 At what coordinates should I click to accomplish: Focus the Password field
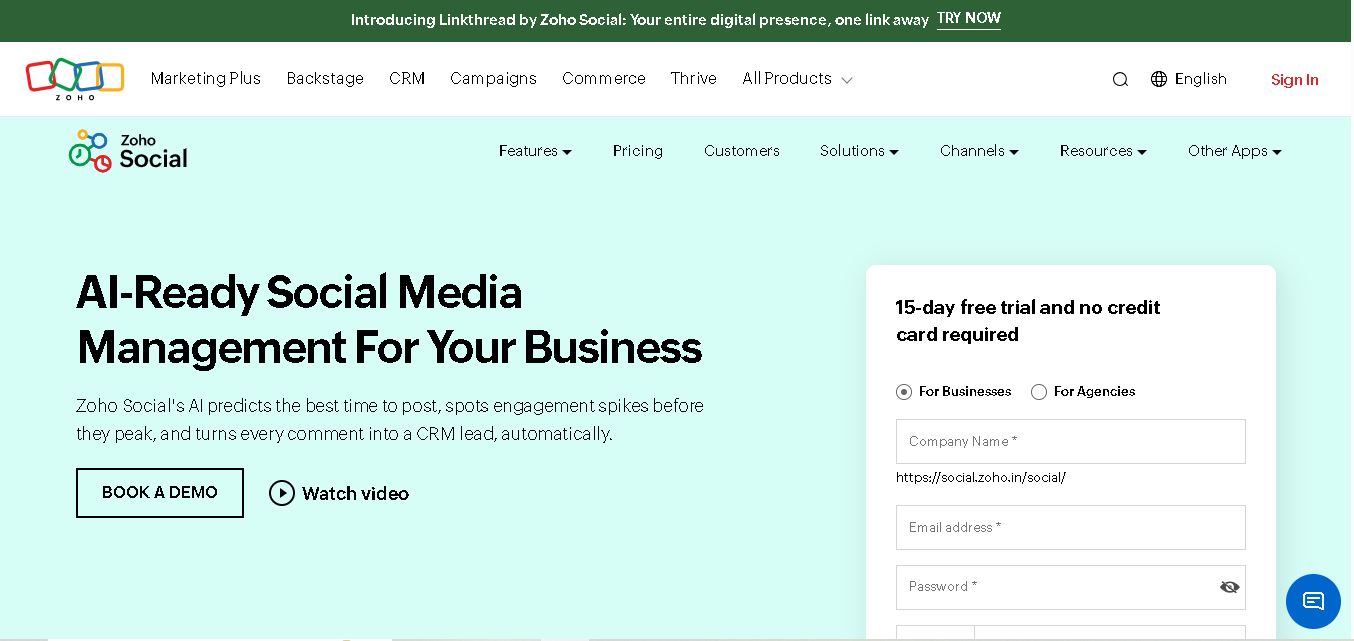click(1071, 587)
